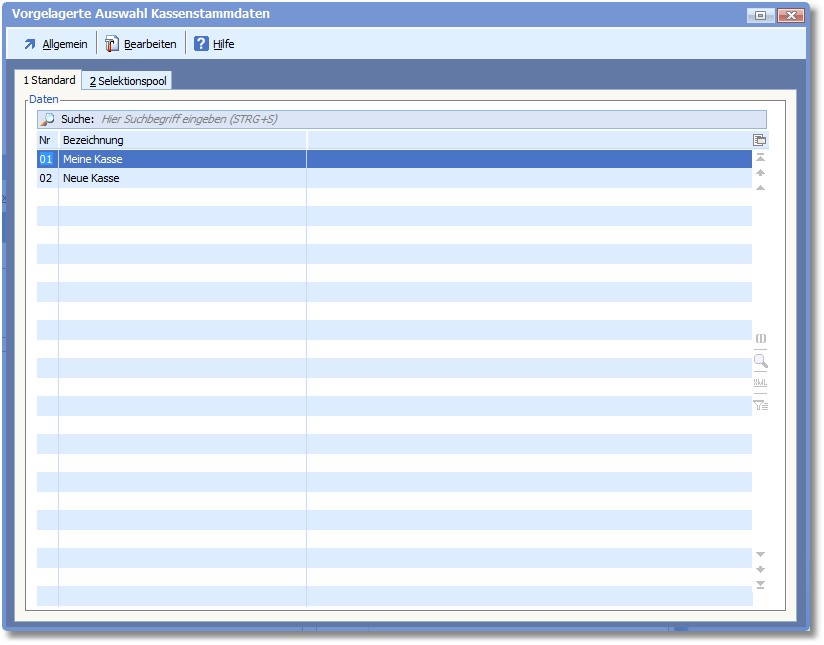
Task: Click the XML export icon
Action: pos(760,383)
